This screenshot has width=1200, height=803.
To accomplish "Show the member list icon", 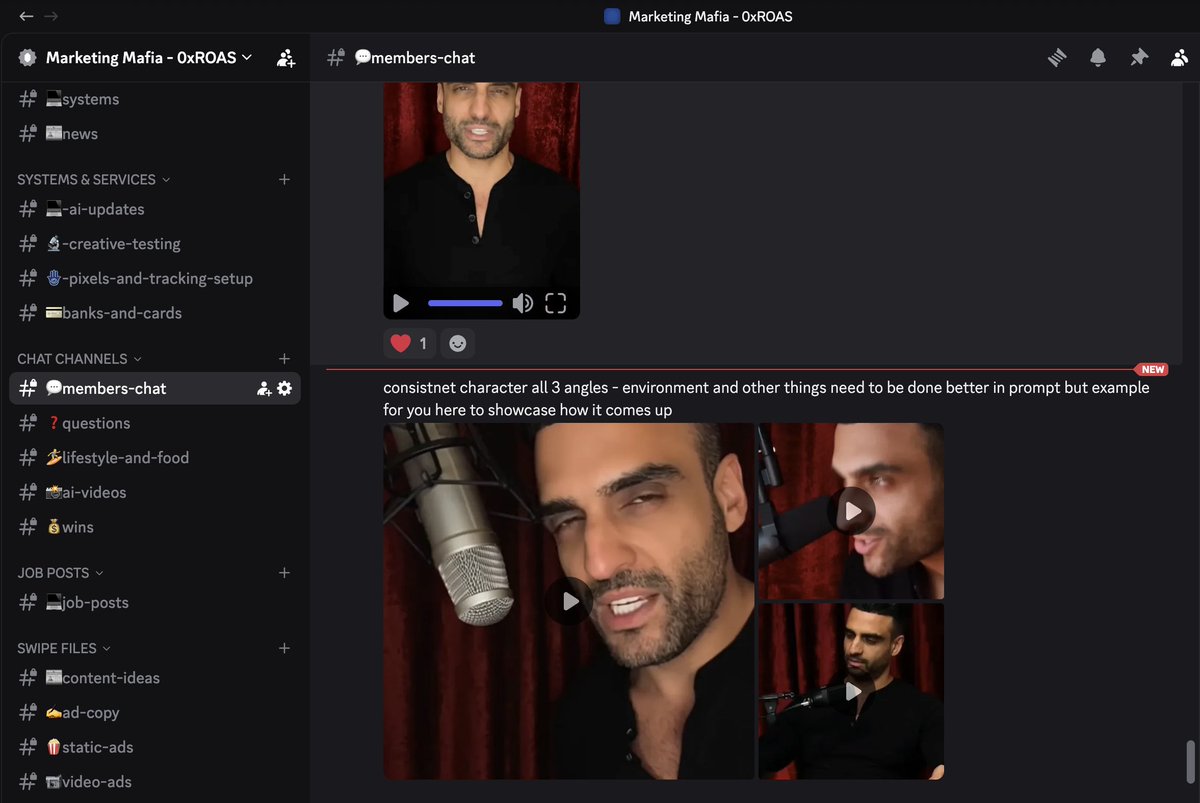I will point(1179,58).
